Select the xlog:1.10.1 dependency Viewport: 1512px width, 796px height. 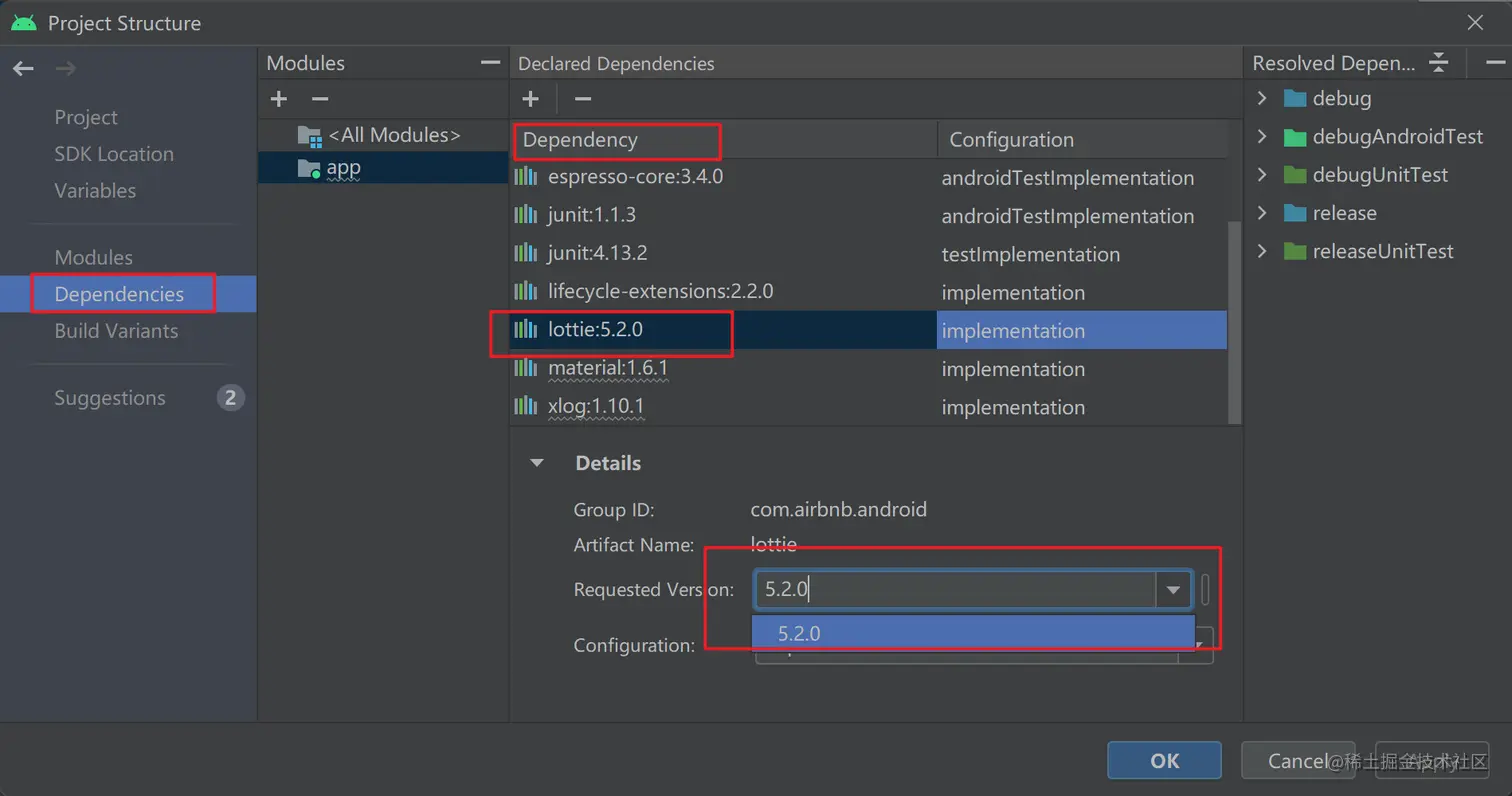(x=596, y=406)
